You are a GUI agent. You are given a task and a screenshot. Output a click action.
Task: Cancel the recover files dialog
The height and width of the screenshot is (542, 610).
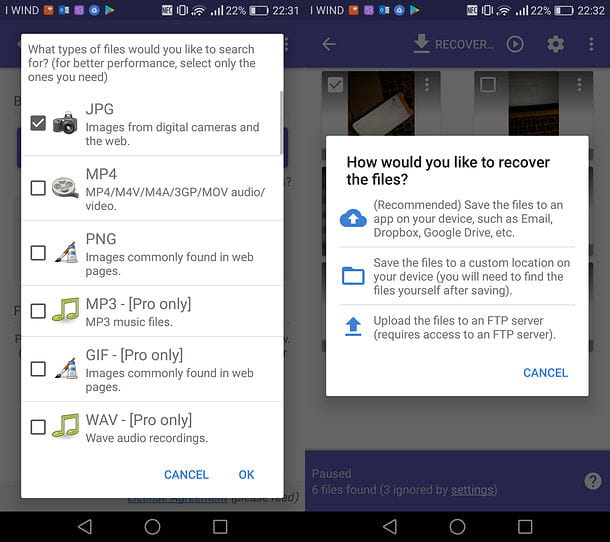click(545, 373)
